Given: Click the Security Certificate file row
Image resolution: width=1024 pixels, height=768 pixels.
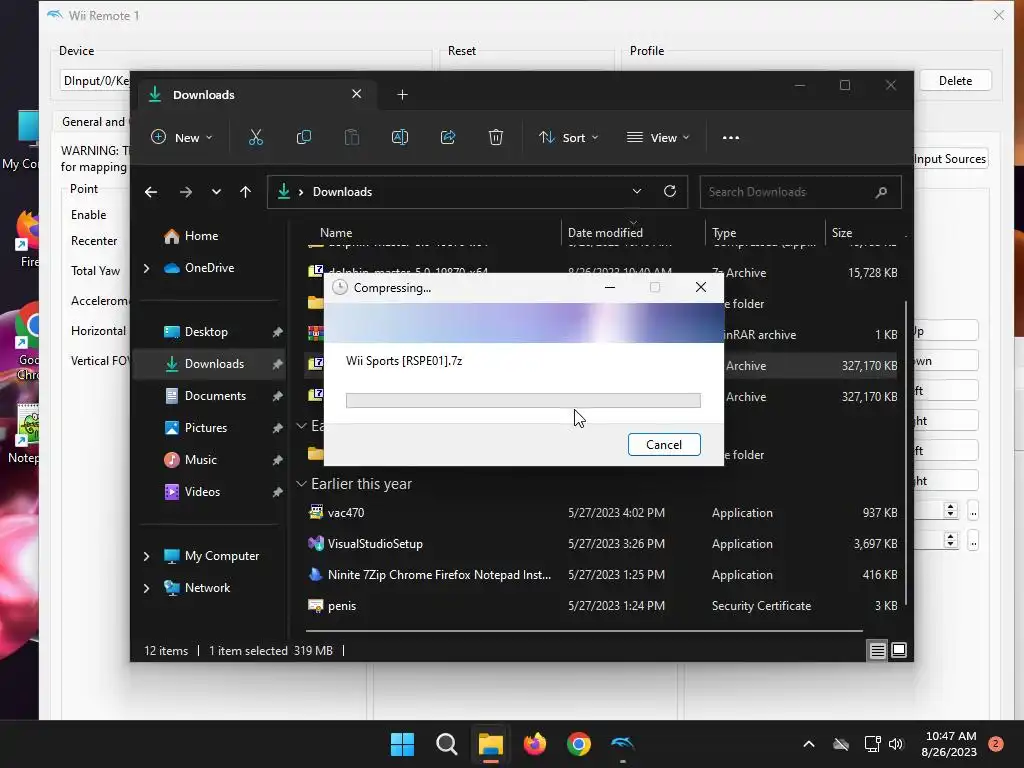Looking at the screenshot, I should pos(601,606).
